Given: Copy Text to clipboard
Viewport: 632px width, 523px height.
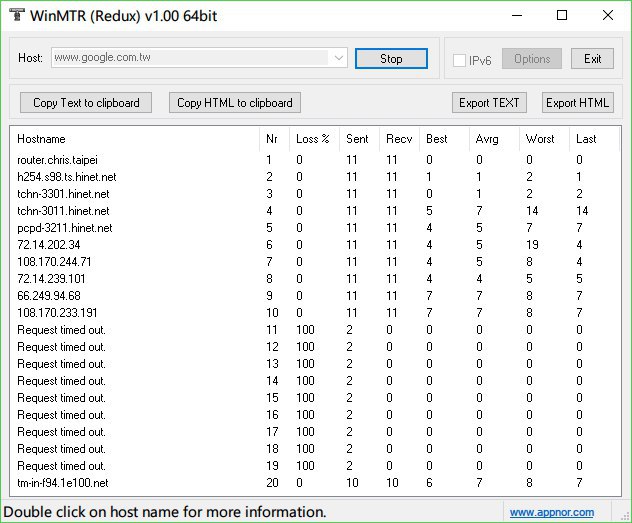Looking at the screenshot, I should click(86, 102).
